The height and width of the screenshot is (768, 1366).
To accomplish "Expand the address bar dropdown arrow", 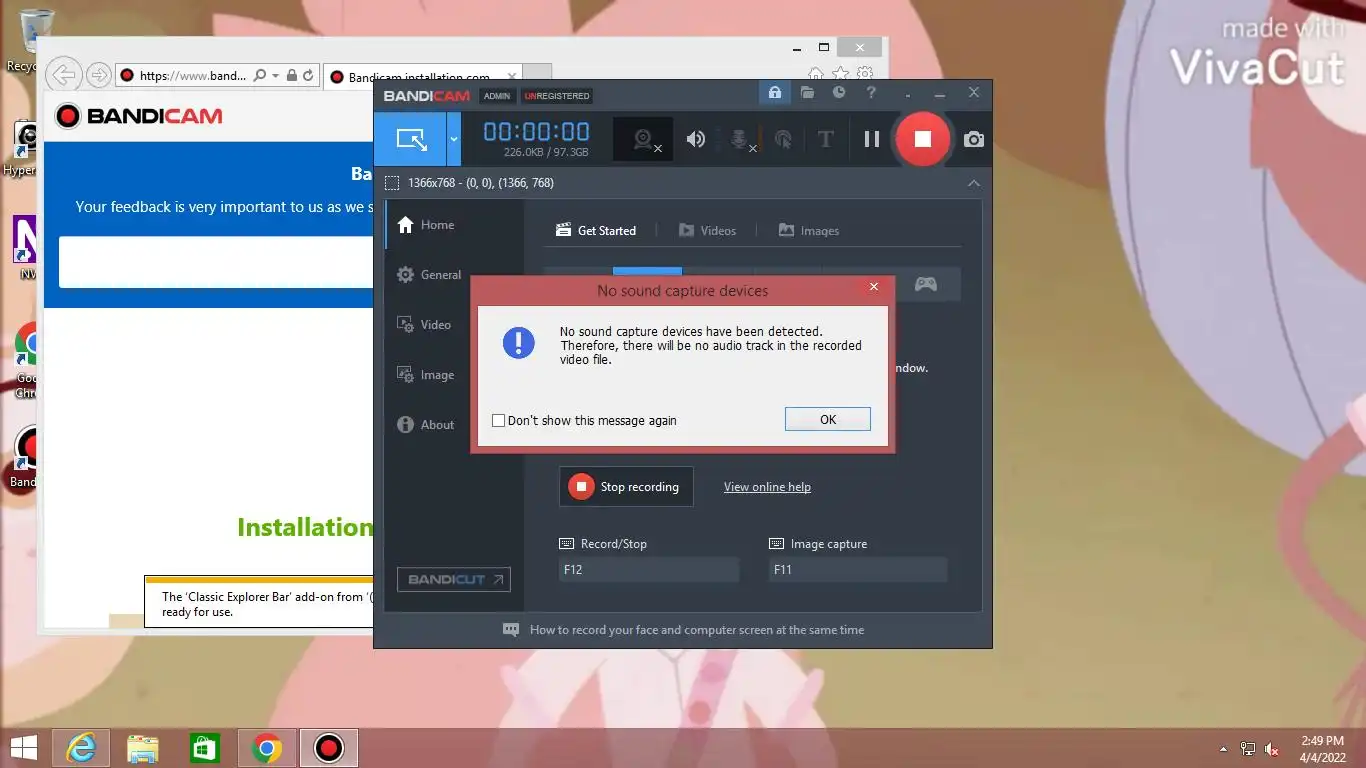I will pyautogui.click(x=275, y=75).
